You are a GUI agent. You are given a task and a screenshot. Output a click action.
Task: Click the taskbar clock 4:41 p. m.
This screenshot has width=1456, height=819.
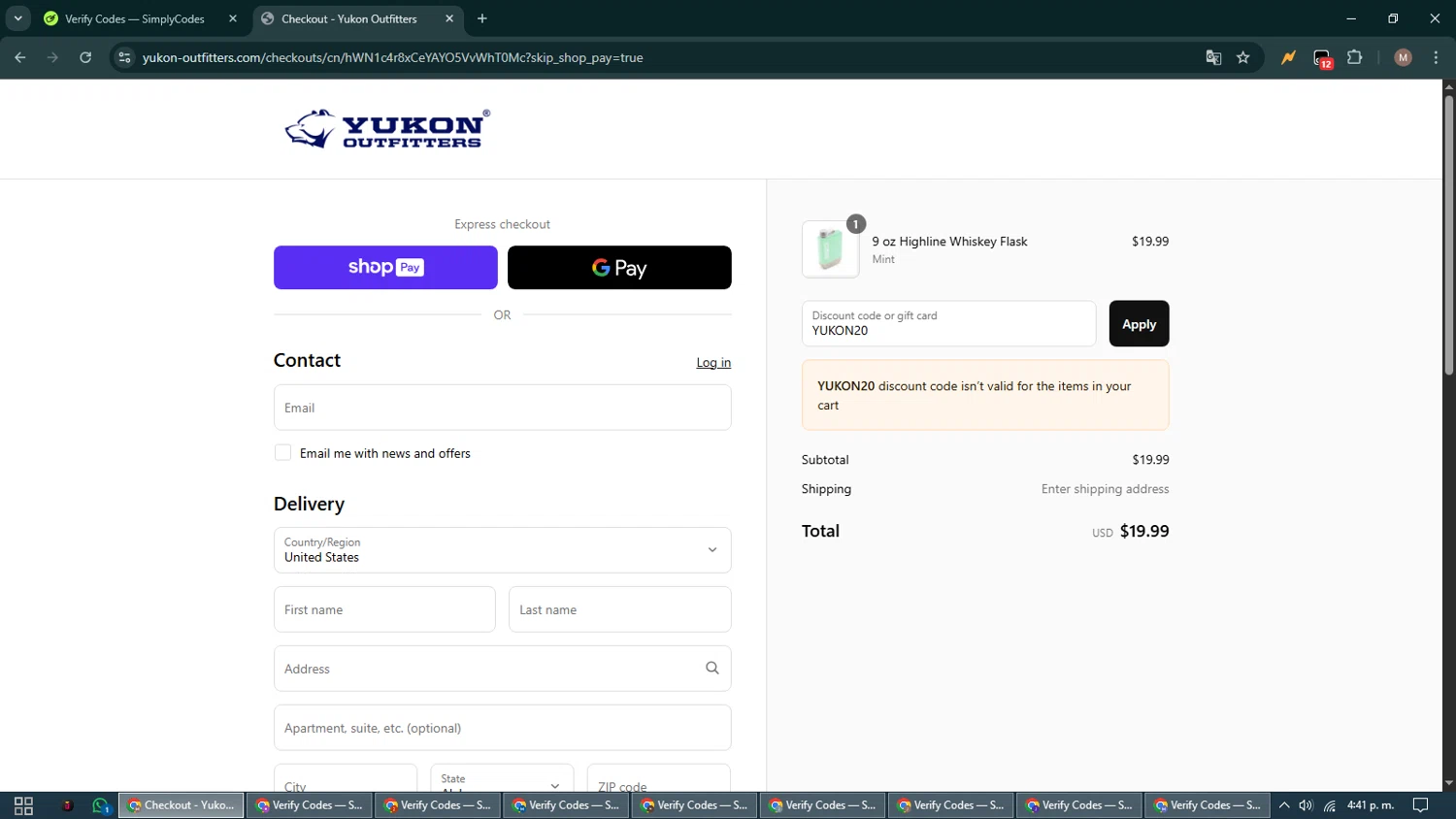[1371, 805]
